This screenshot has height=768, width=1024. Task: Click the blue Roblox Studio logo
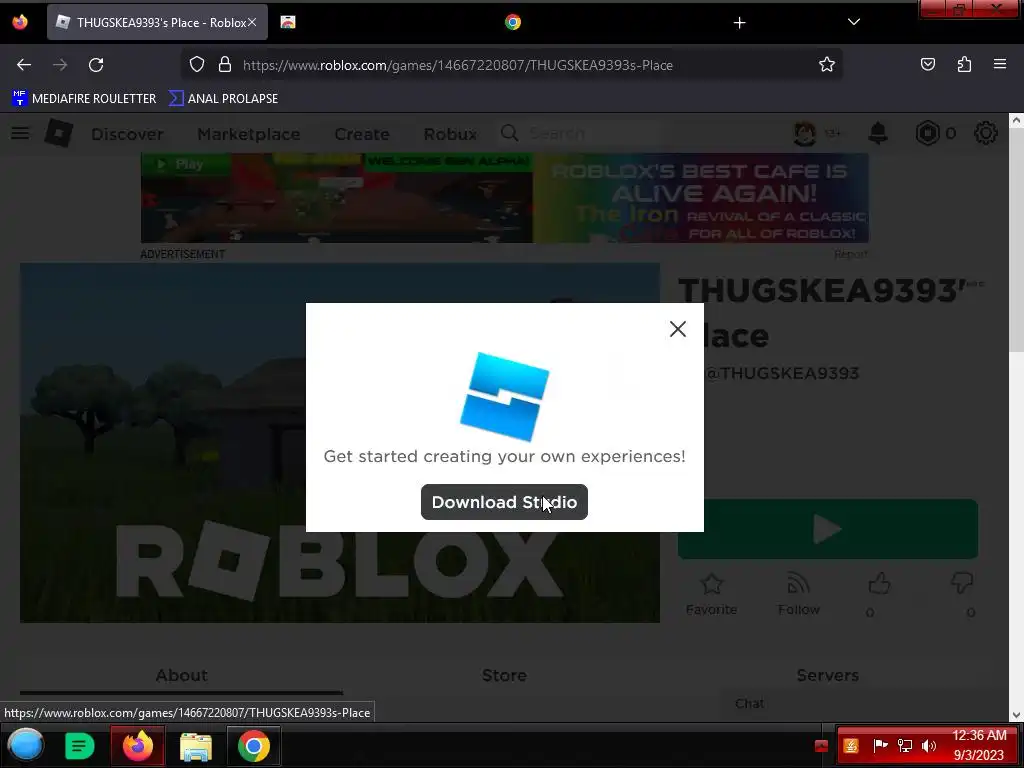click(504, 396)
